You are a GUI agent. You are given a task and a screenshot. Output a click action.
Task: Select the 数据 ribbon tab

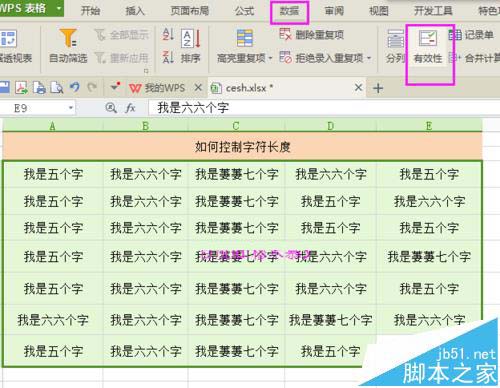click(289, 11)
